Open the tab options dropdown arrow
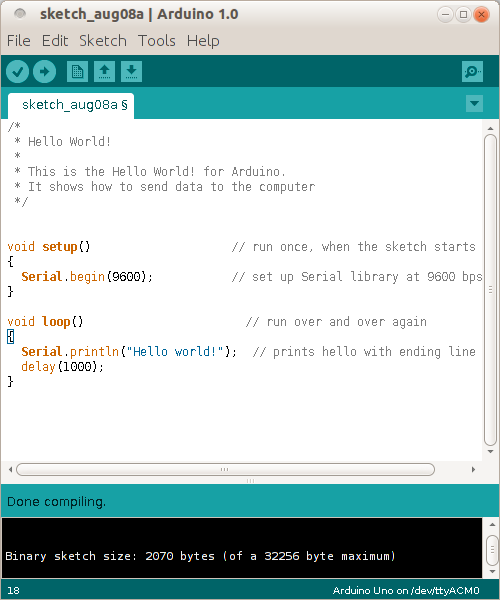The image size is (500, 600). click(474, 103)
